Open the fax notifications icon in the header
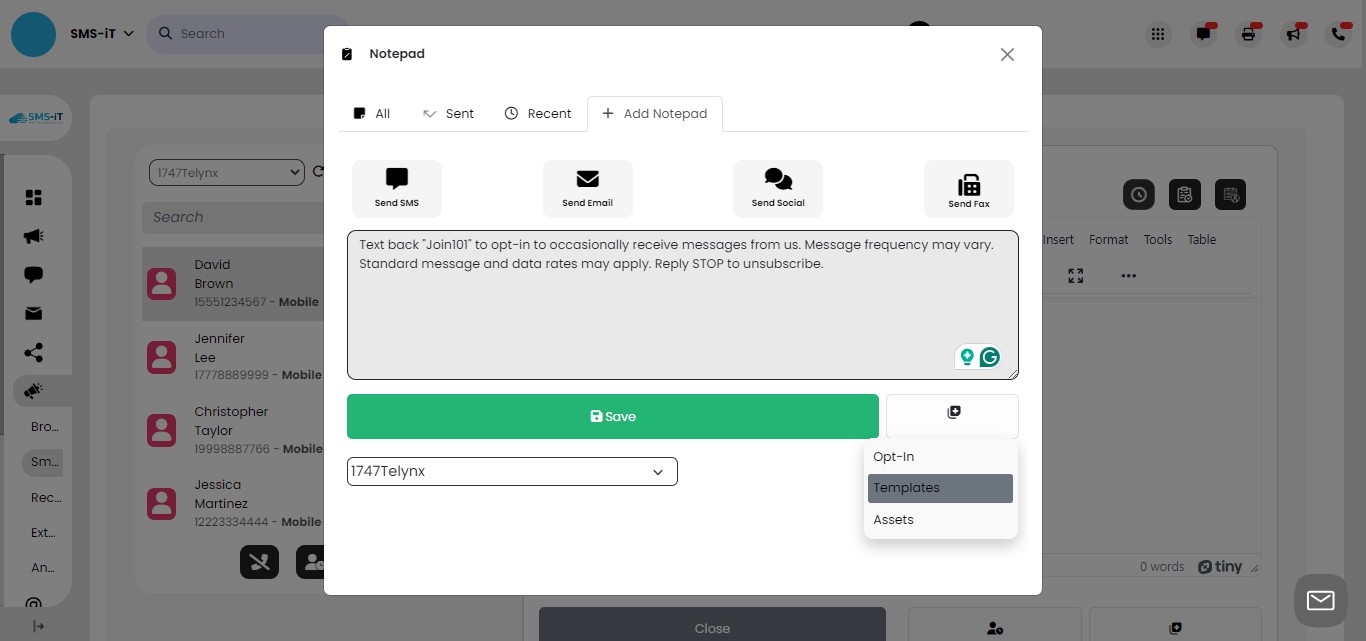The width and height of the screenshot is (1366, 641). pos(1247,33)
